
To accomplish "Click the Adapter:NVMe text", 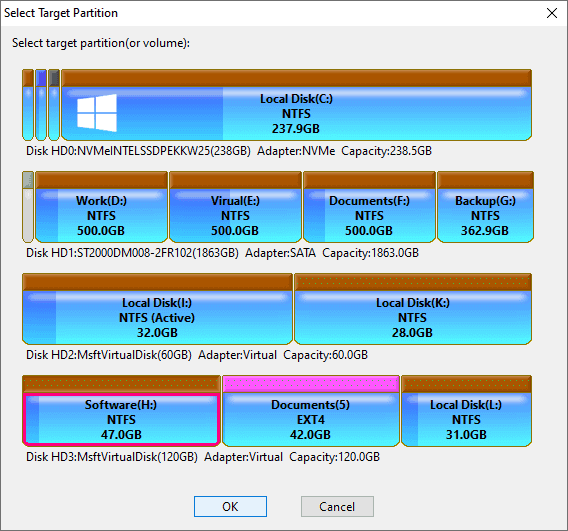I will (x=296, y=151).
